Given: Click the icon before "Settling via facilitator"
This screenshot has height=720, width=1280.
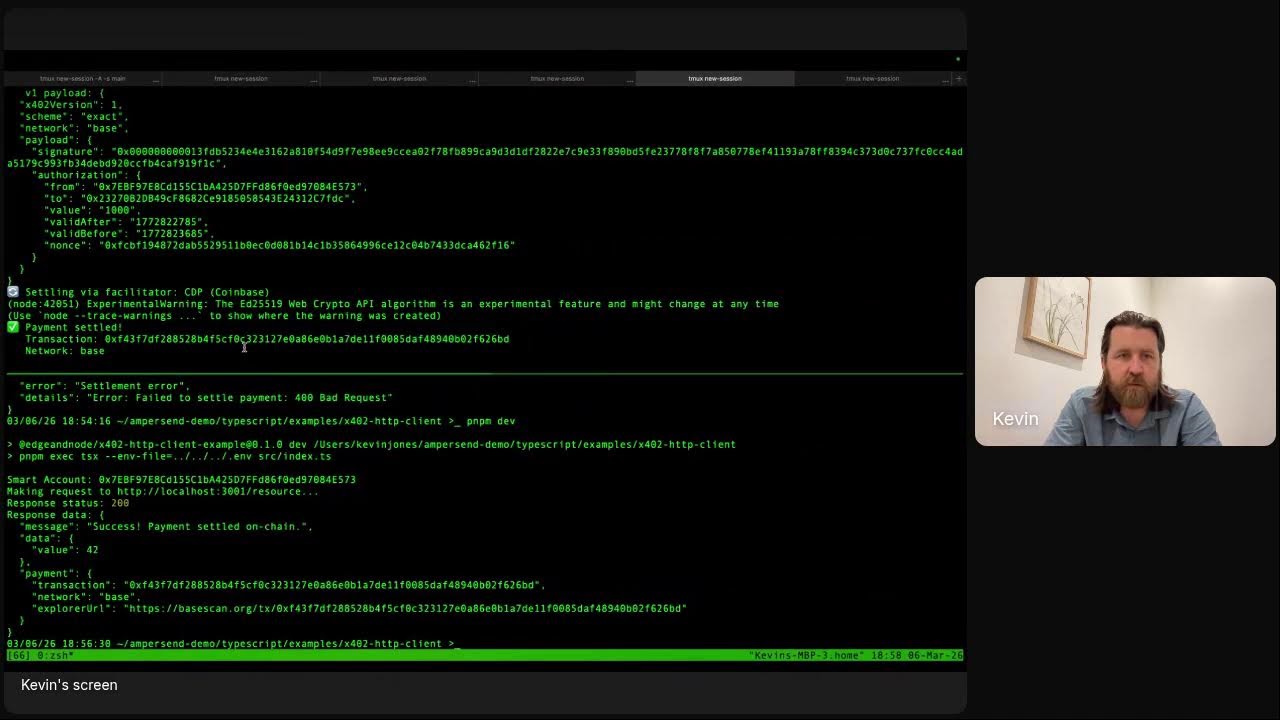Looking at the screenshot, I should point(12,292).
